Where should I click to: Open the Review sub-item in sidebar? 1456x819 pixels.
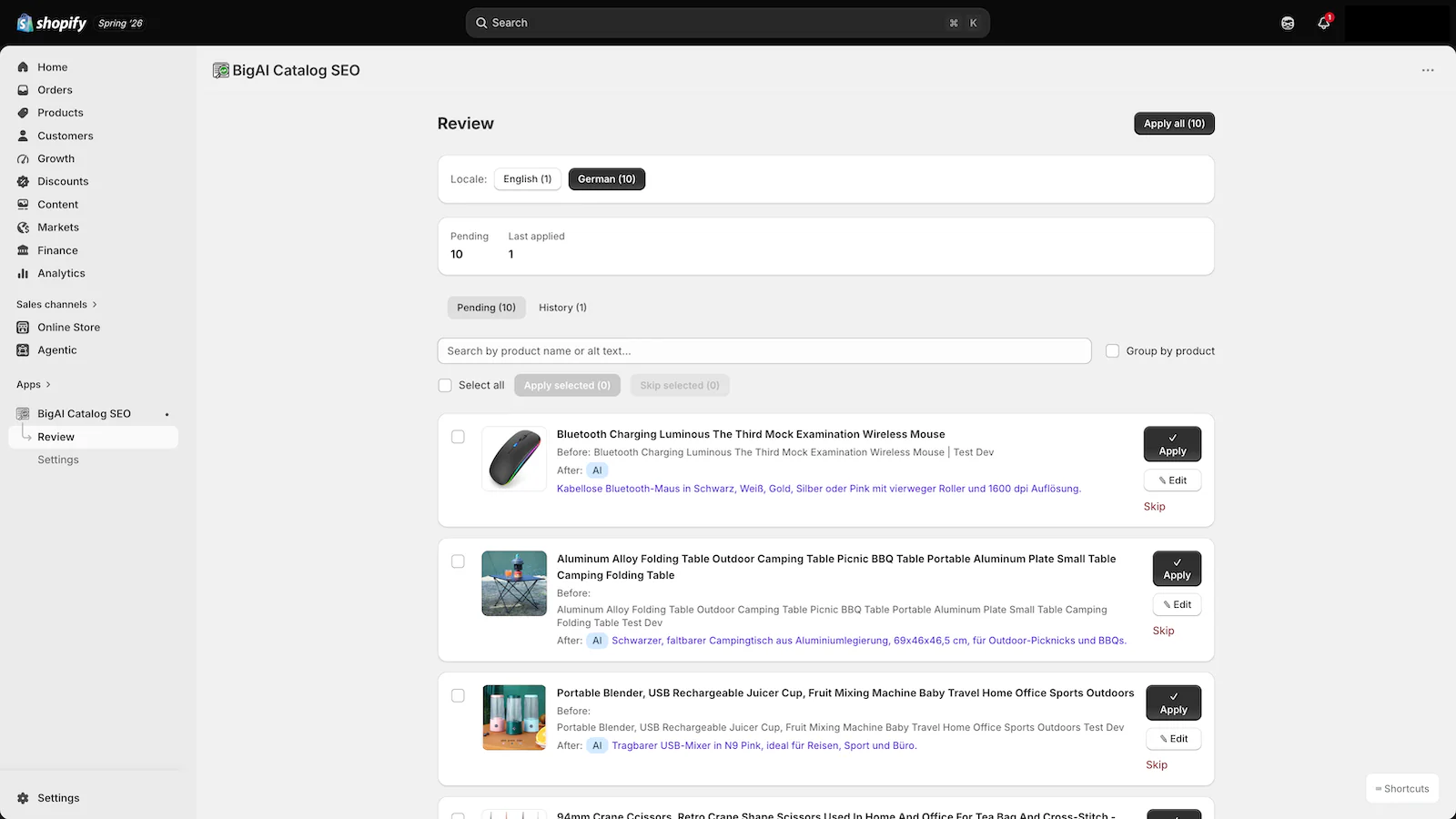pos(93,437)
